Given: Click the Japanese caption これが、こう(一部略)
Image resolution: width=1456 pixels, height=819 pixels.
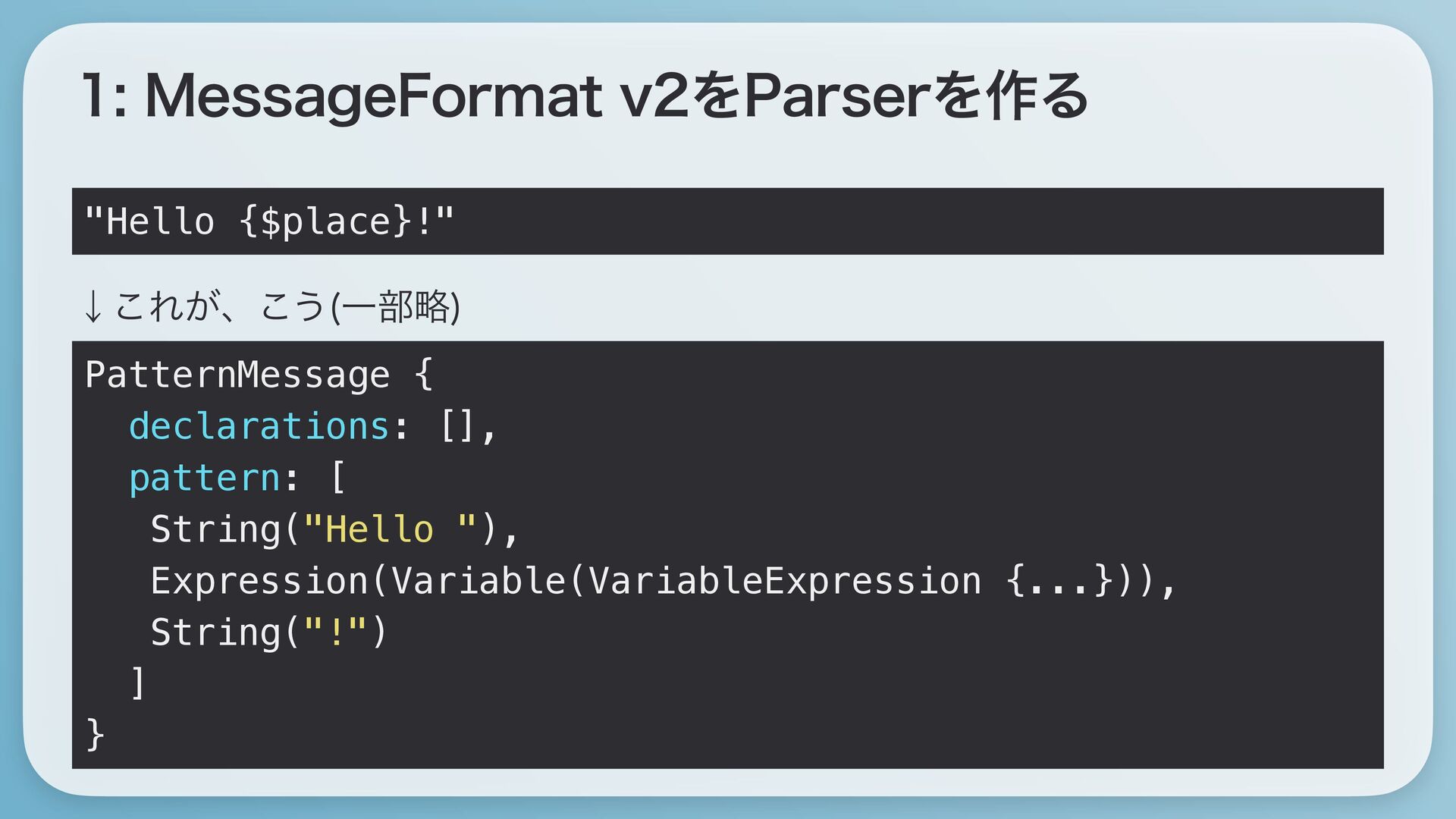Looking at the screenshot, I should [287, 307].
